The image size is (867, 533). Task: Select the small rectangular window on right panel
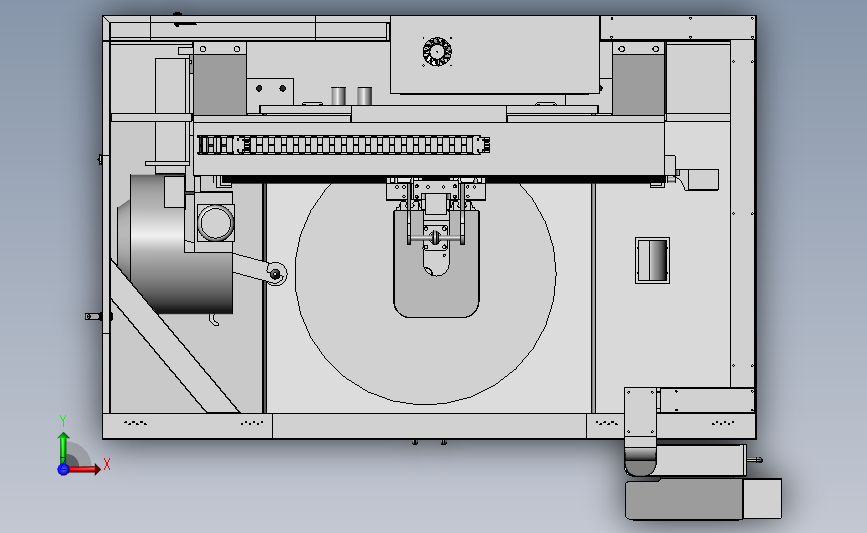[652, 260]
